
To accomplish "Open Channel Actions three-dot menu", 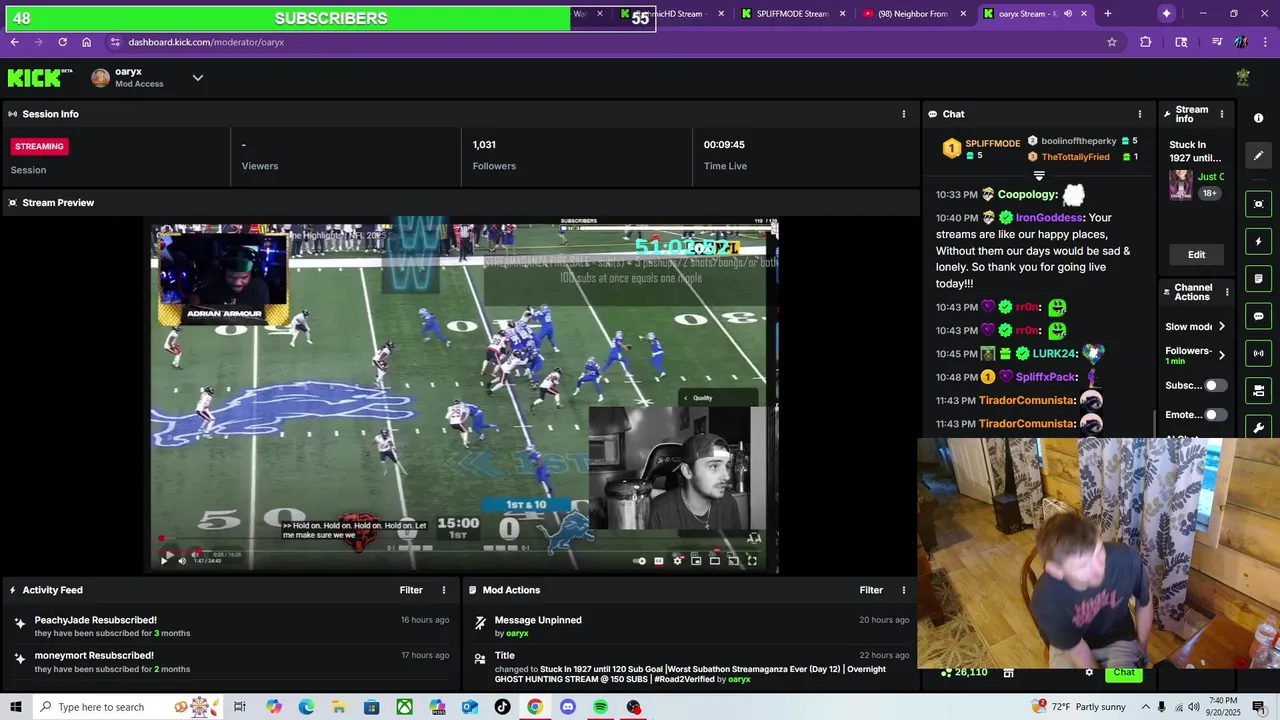I will 1227,292.
